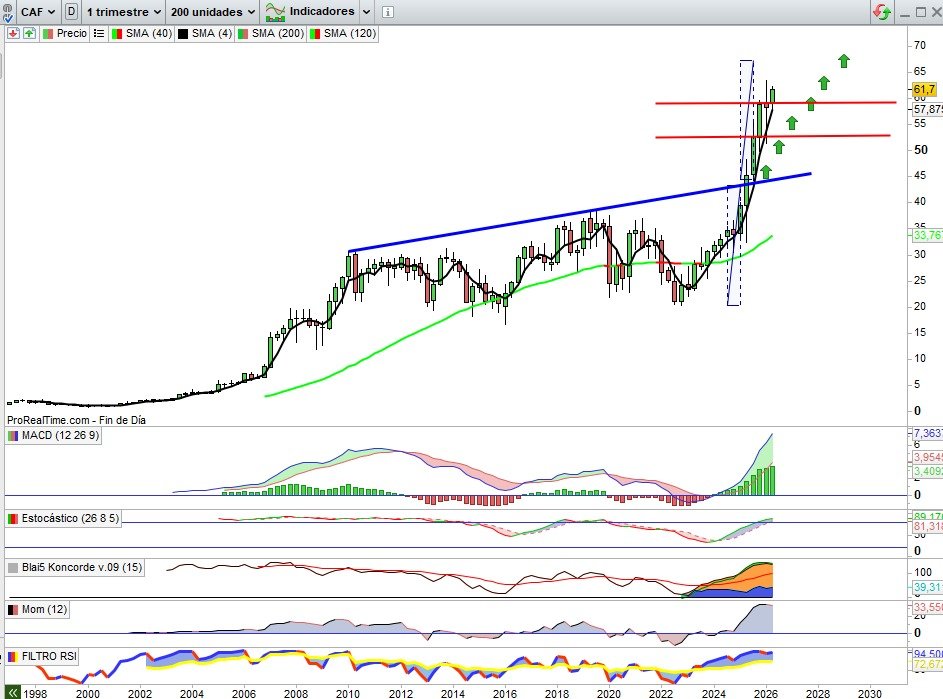Click the 57,875 price label
The height and width of the screenshot is (699, 943).
[x=927, y=109]
